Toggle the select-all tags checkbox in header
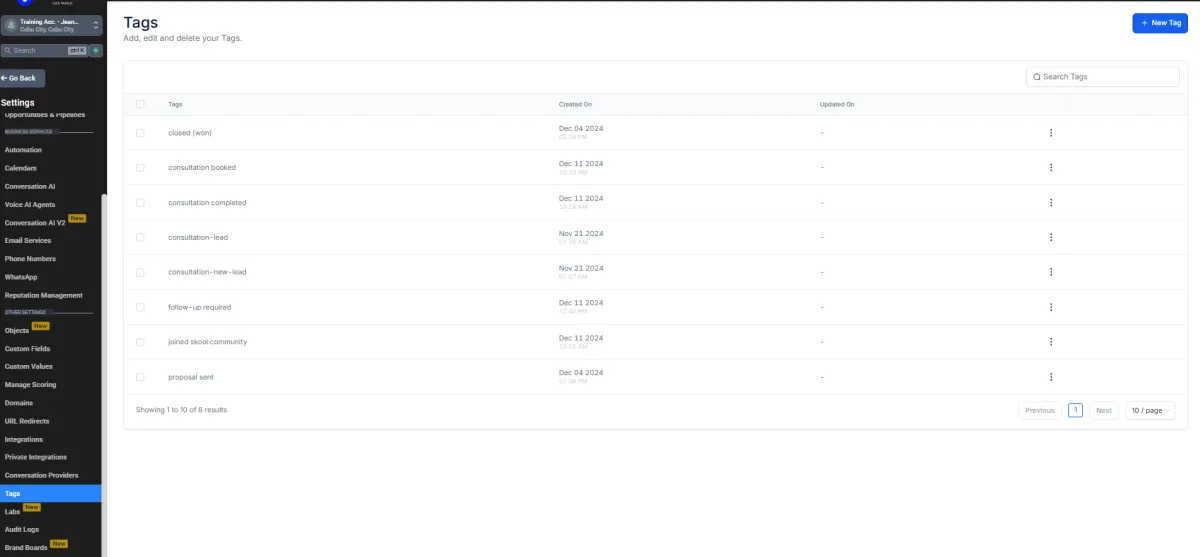1200x557 pixels. (140, 104)
